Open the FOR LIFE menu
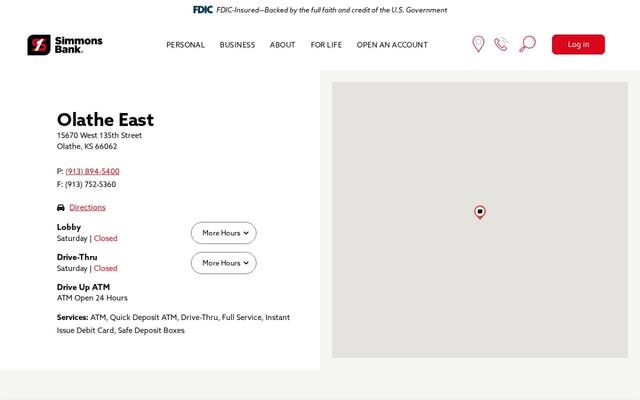The width and height of the screenshot is (640, 400). 326,45
